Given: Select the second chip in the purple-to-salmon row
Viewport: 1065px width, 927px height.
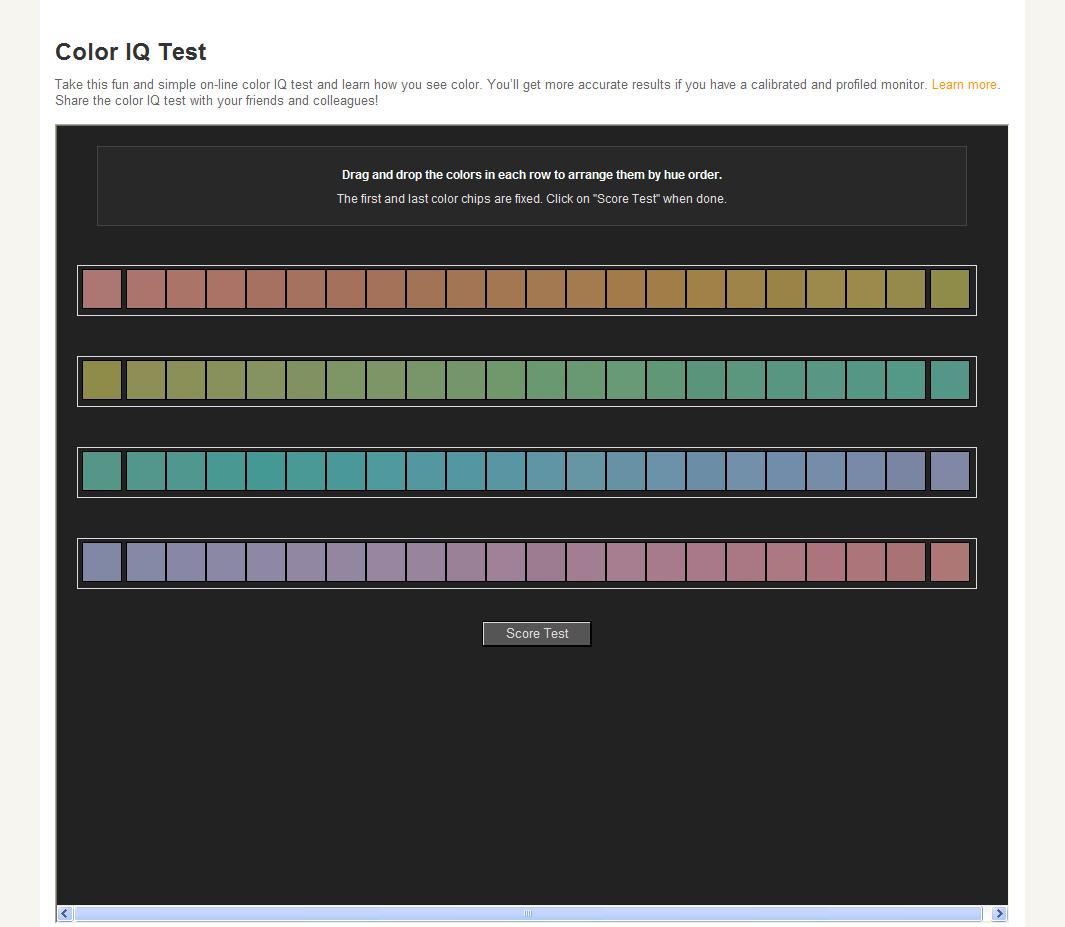Looking at the screenshot, I should [x=146, y=562].
